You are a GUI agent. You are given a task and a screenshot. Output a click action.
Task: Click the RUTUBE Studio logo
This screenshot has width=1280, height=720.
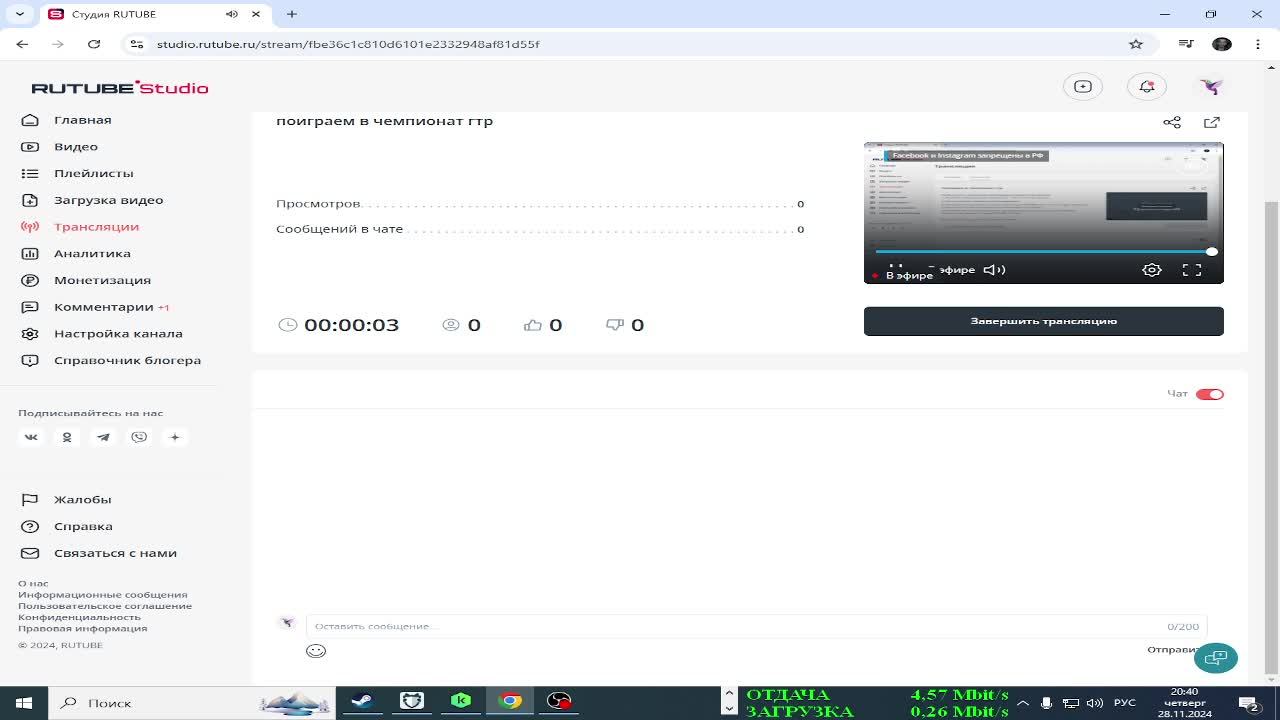point(120,88)
